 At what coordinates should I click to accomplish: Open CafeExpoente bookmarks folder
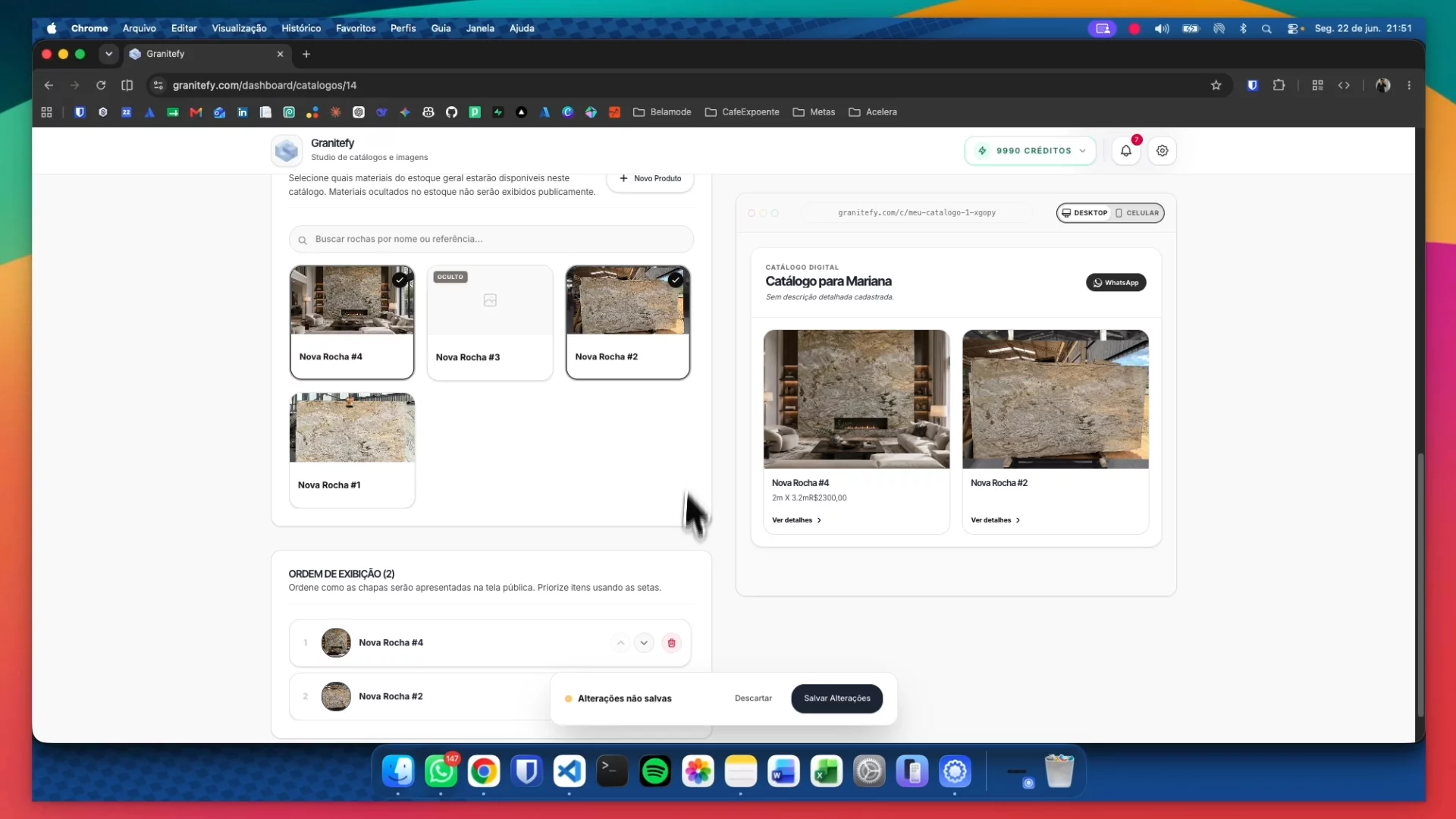point(742,112)
